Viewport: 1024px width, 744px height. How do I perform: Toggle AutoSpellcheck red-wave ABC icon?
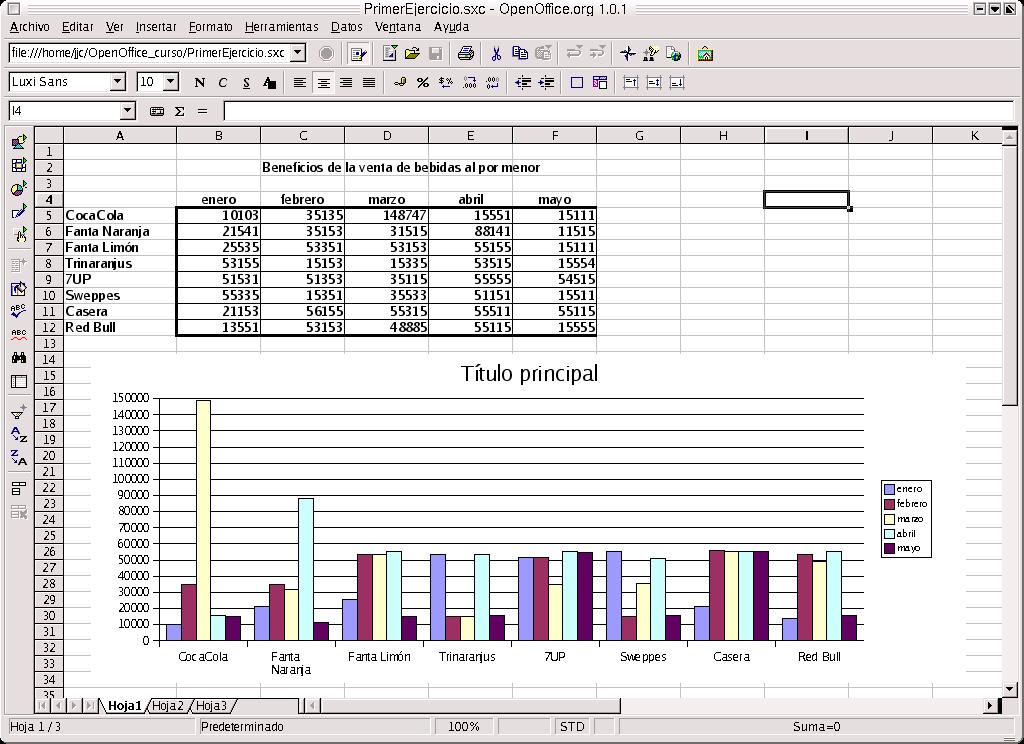tap(19, 334)
